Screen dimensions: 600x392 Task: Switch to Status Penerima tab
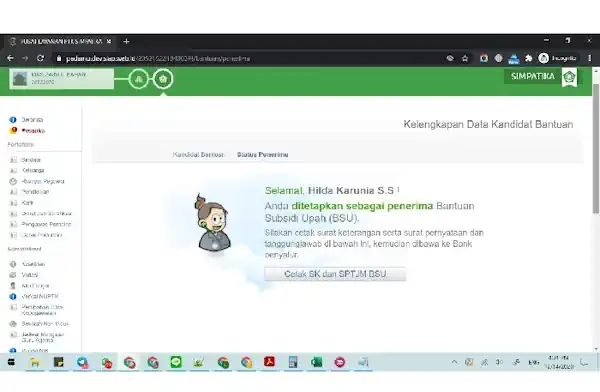click(x=262, y=154)
